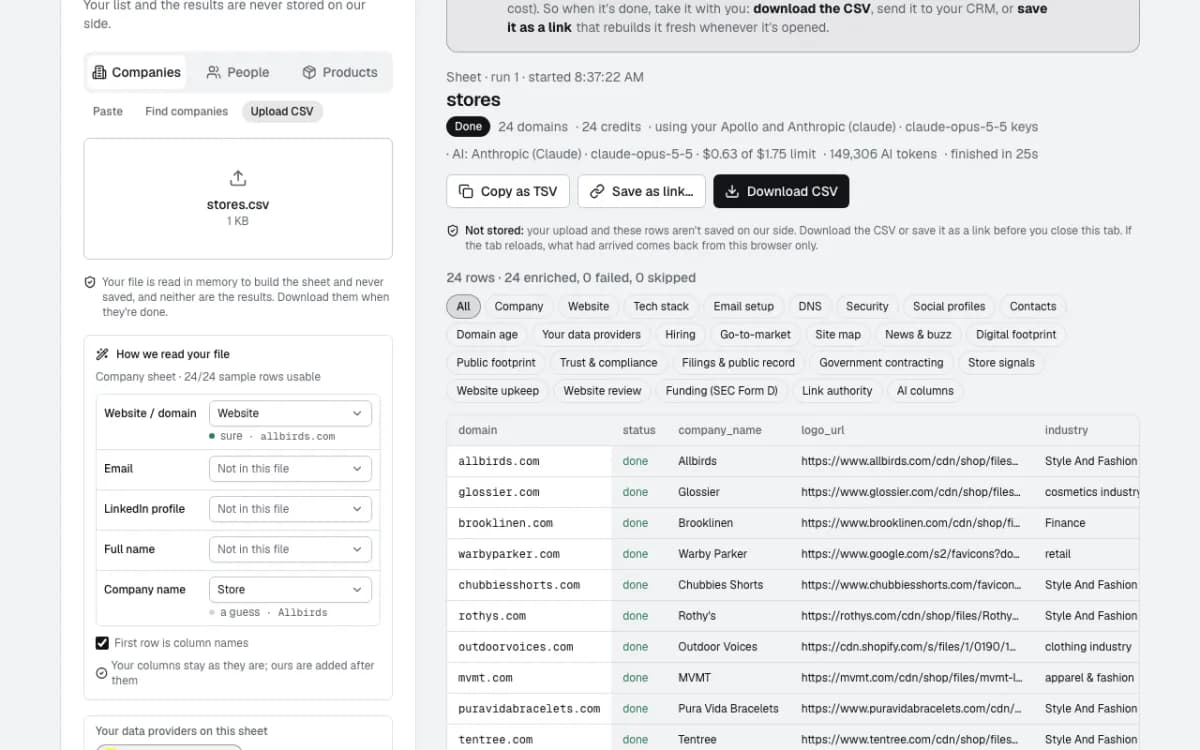Viewport: 1200px width, 750px height.
Task: Click the glossier.com domain cell
Action: tap(529, 492)
